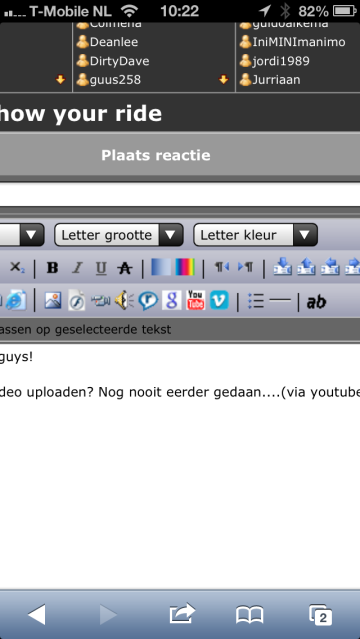Insert an audio clip with the speaker icon
This screenshot has width=360, height=639.
pos(124,301)
